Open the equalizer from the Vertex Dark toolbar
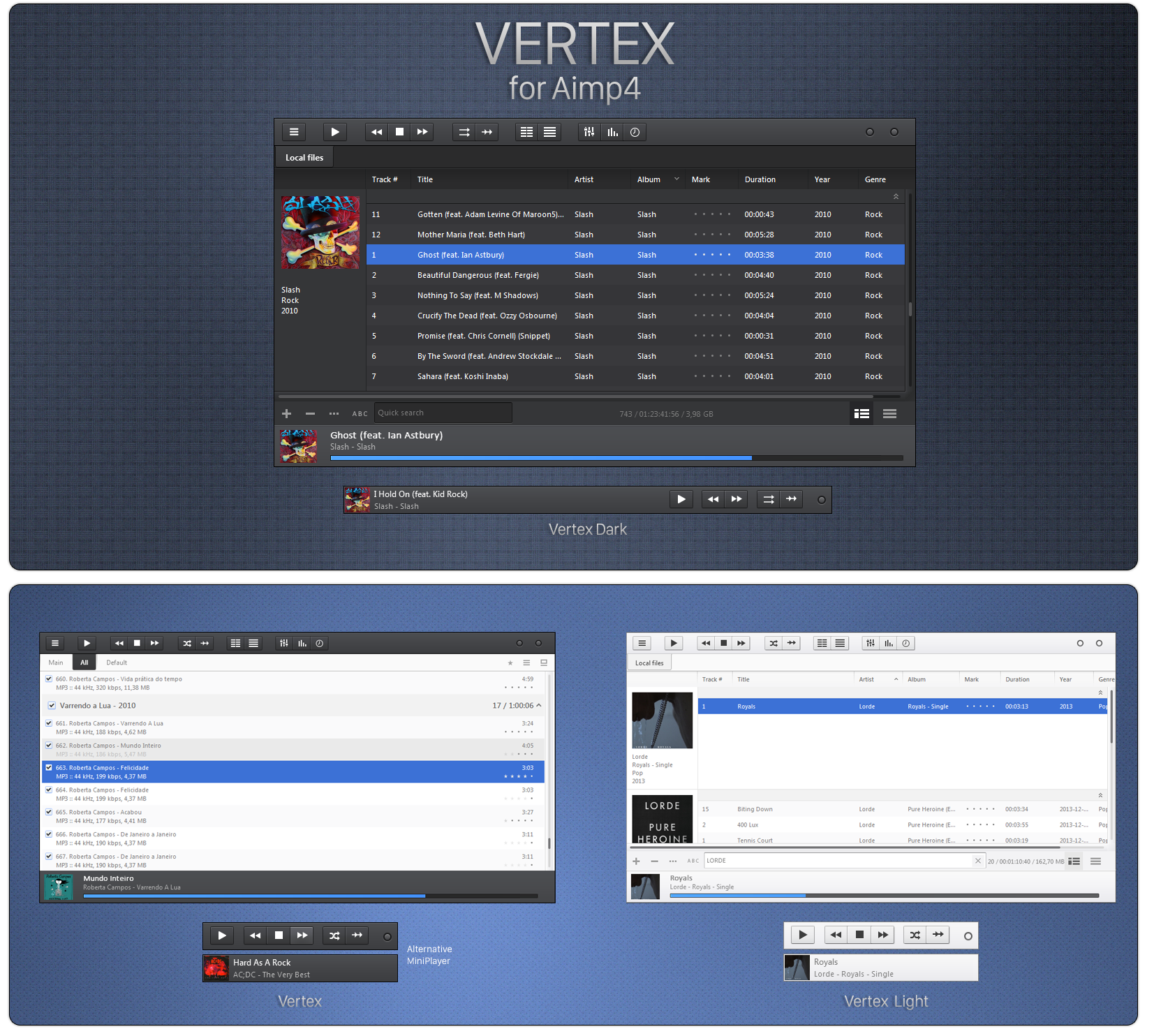The image size is (1154, 1036). pyautogui.click(x=590, y=132)
